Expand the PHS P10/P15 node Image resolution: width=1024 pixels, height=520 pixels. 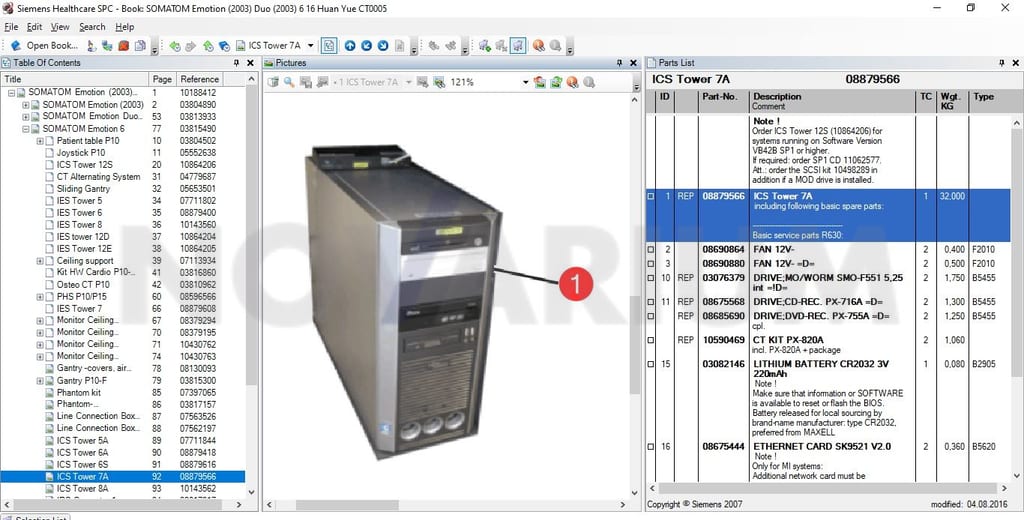[40, 297]
